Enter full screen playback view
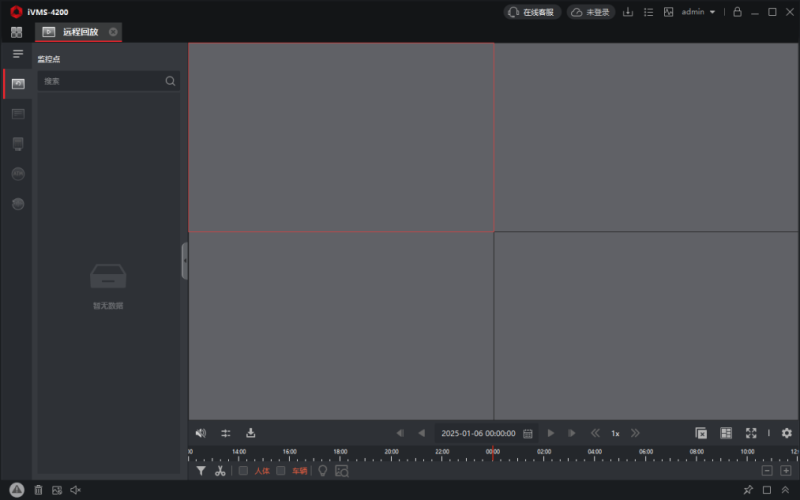The width and height of the screenshot is (800, 500). pos(751,433)
